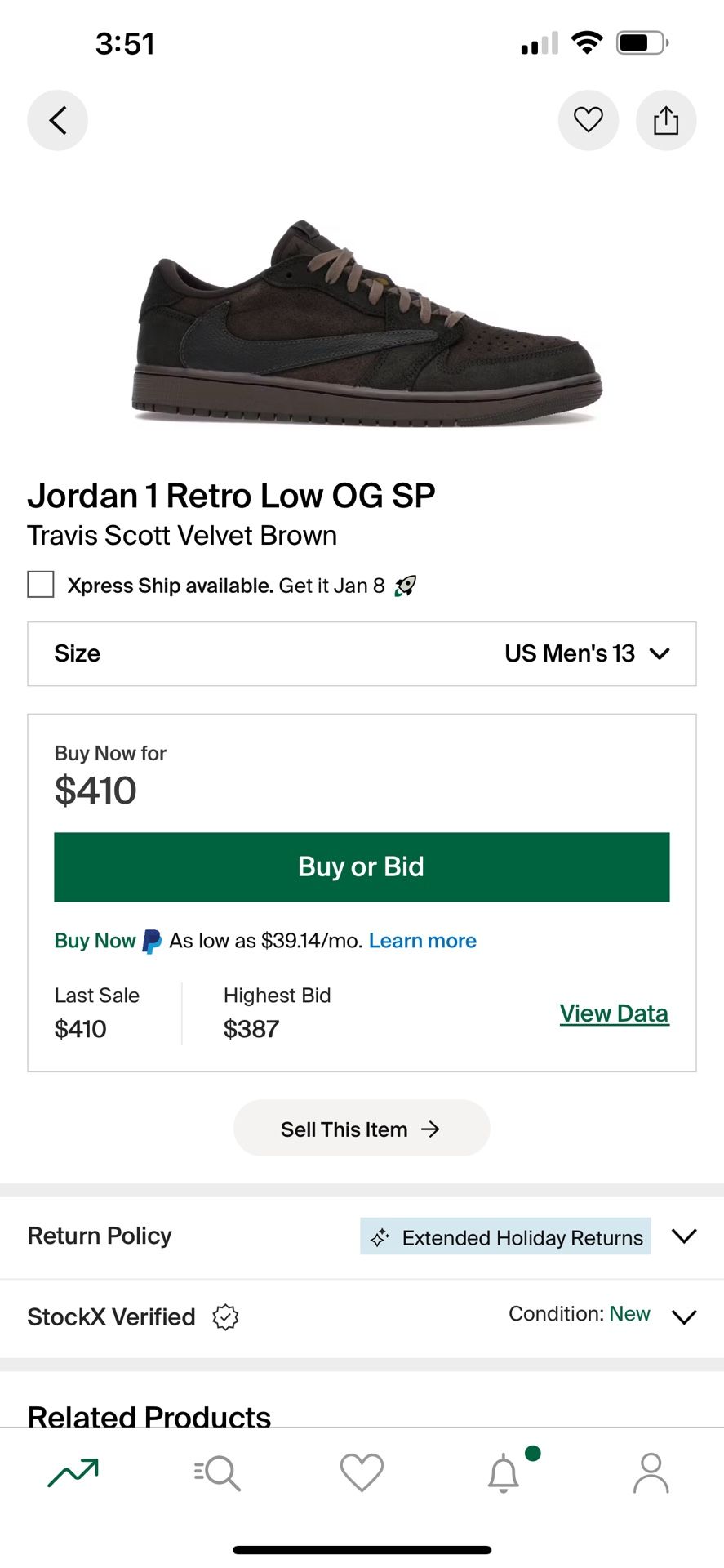Expand the Return Policy section
The image size is (724, 1568).
(684, 1236)
